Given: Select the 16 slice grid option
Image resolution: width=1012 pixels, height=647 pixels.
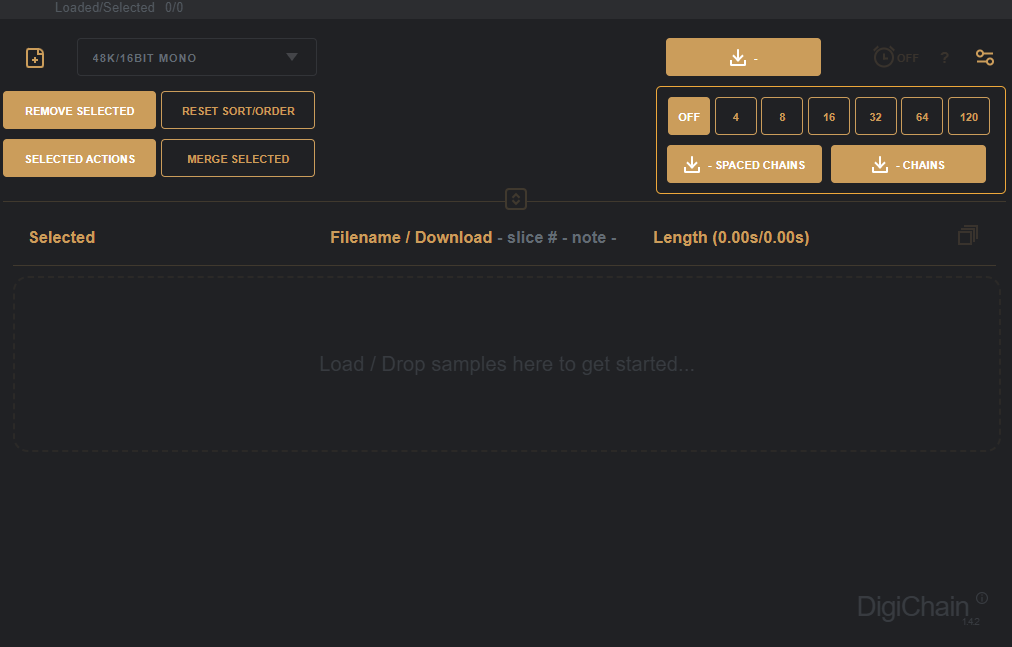Looking at the screenshot, I should pyautogui.click(x=829, y=117).
